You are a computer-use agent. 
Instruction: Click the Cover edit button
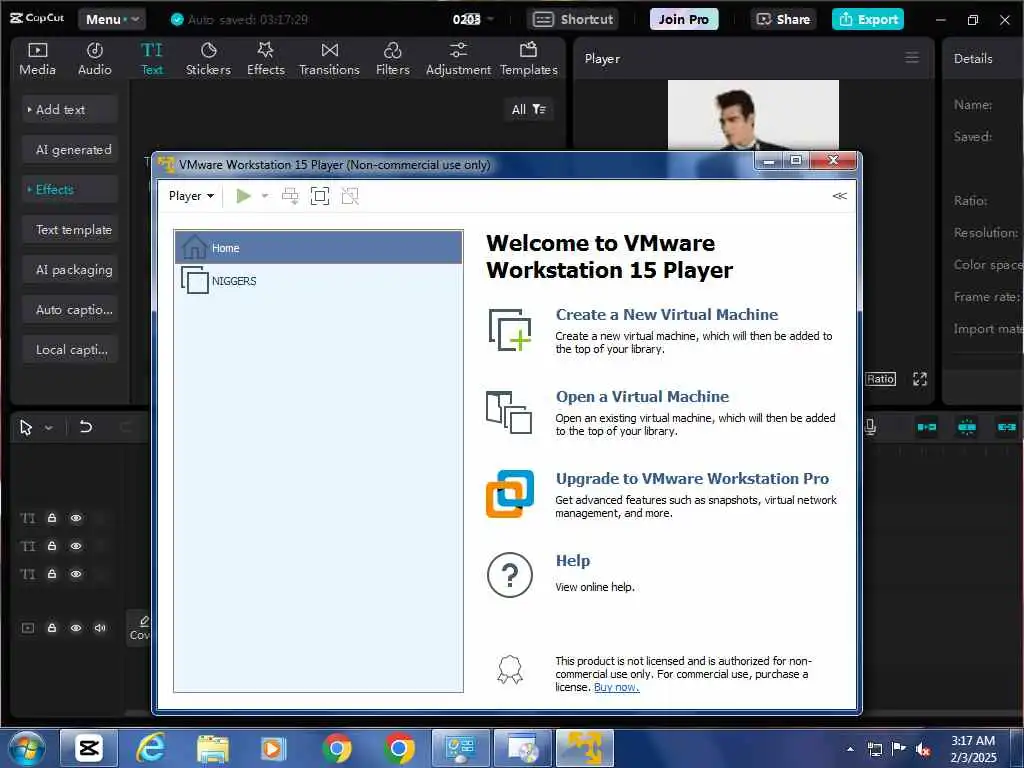[139, 628]
